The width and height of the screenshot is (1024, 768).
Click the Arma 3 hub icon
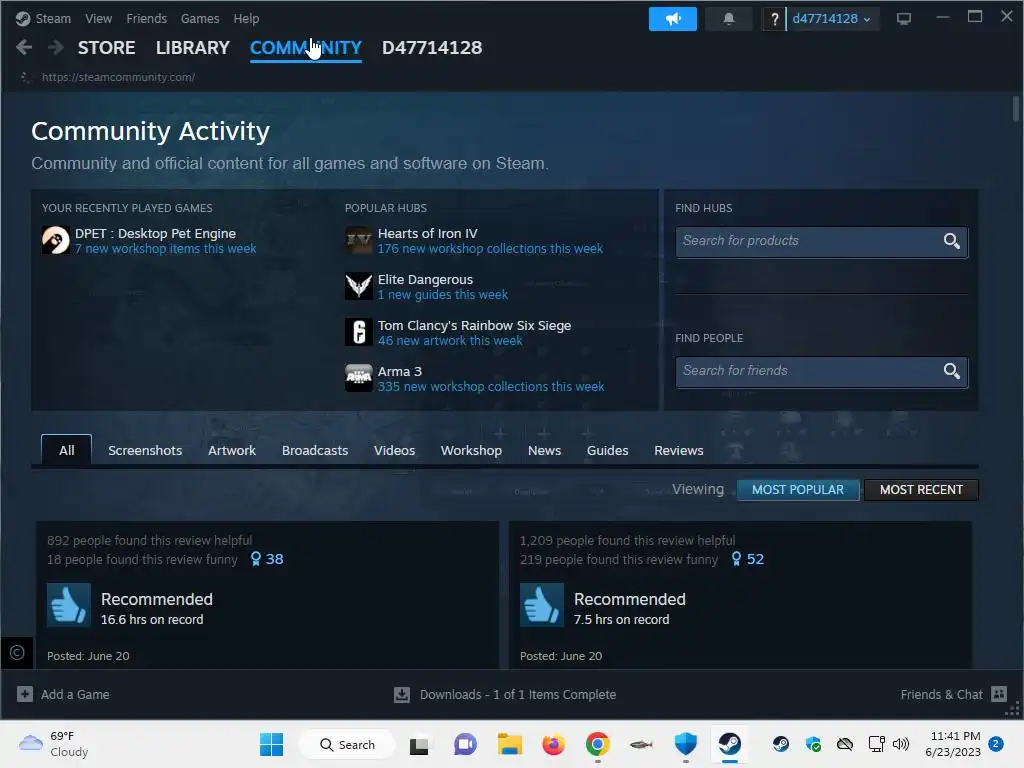click(359, 378)
